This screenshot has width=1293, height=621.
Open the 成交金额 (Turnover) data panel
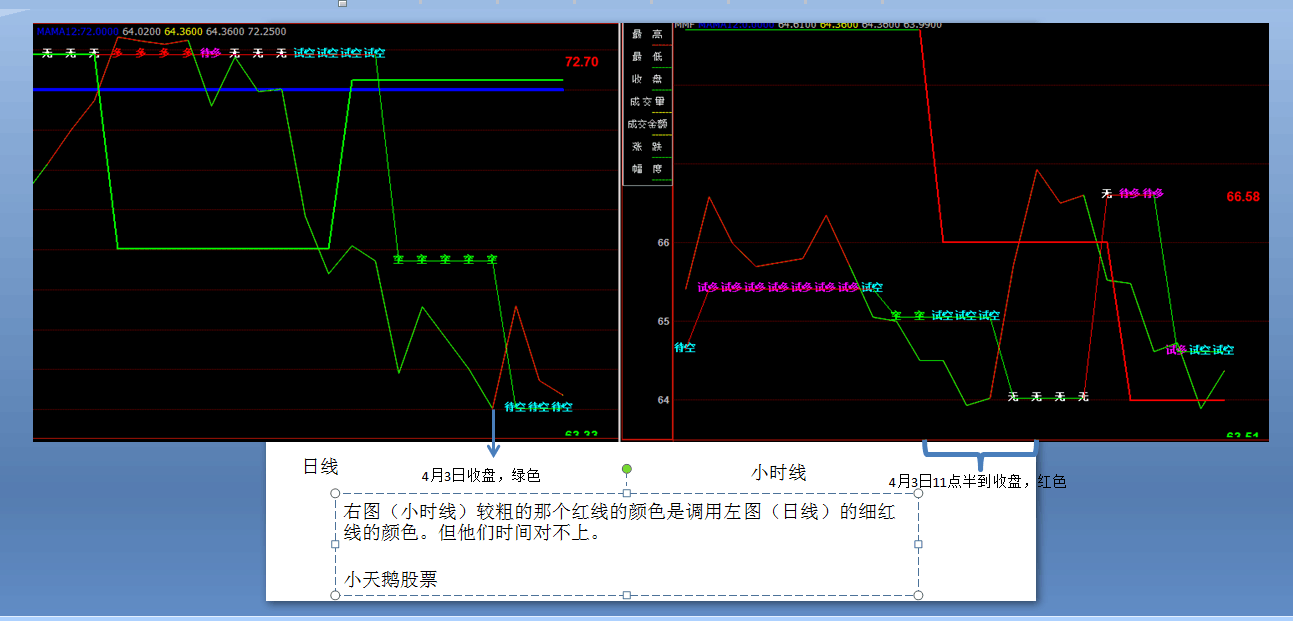648,122
